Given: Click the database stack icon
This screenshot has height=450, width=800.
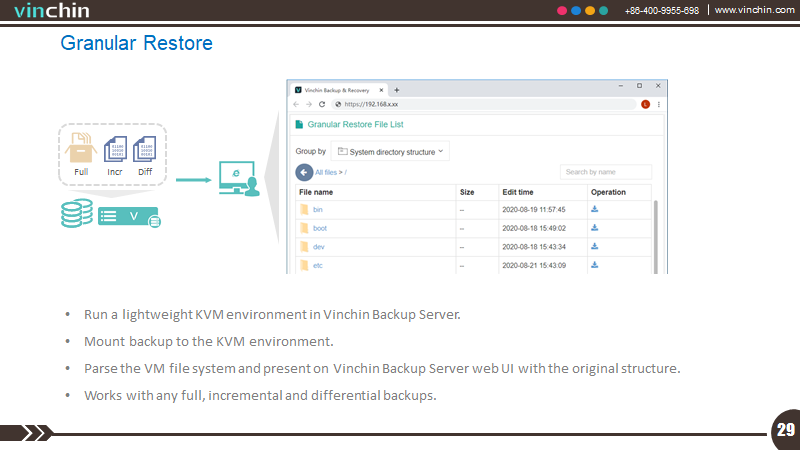Looking at the screenshot, I should point(77,213).
